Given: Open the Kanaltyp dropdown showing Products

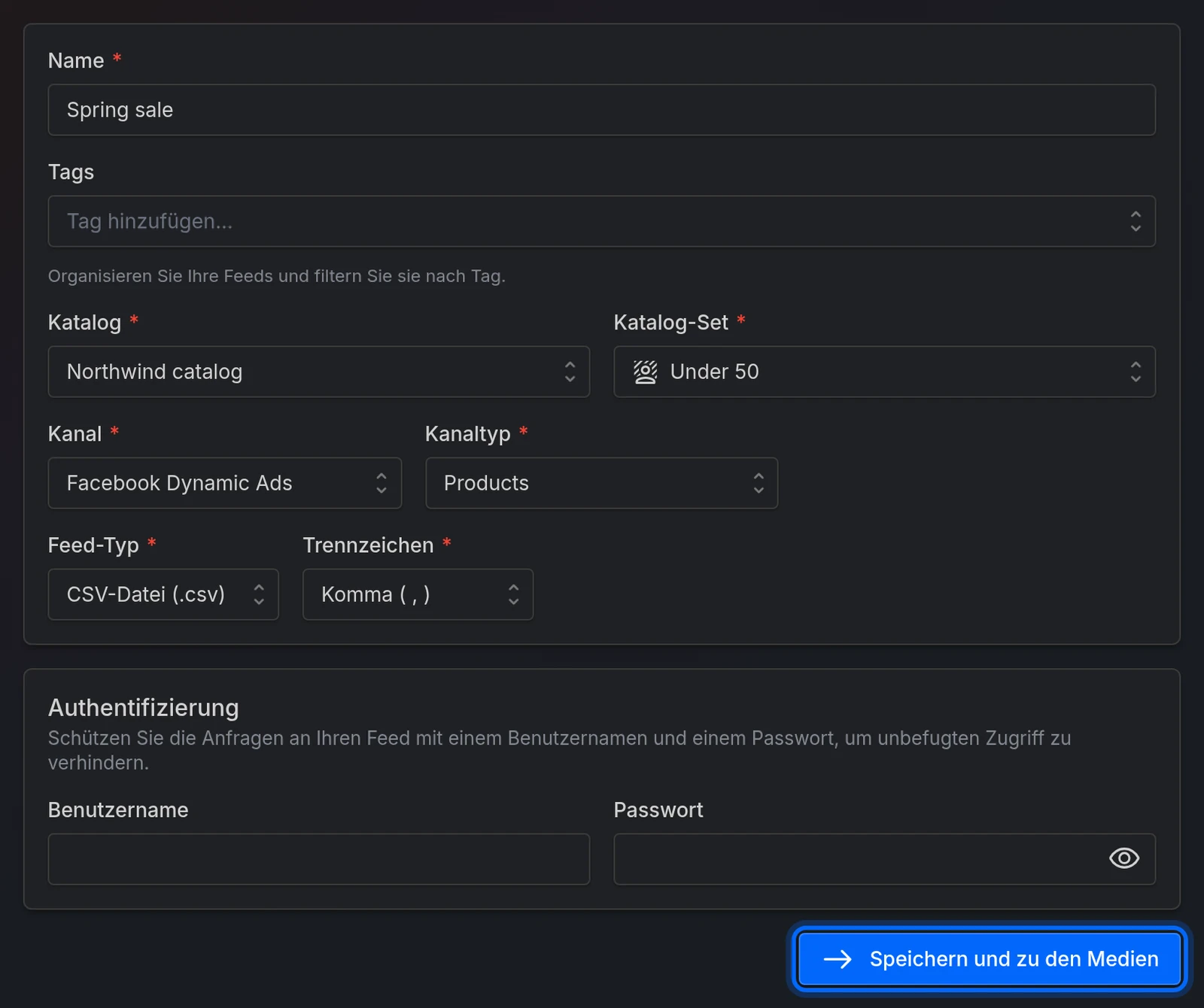Looking at the screenshot, I should pyautogui.click(x=601, y=483).
